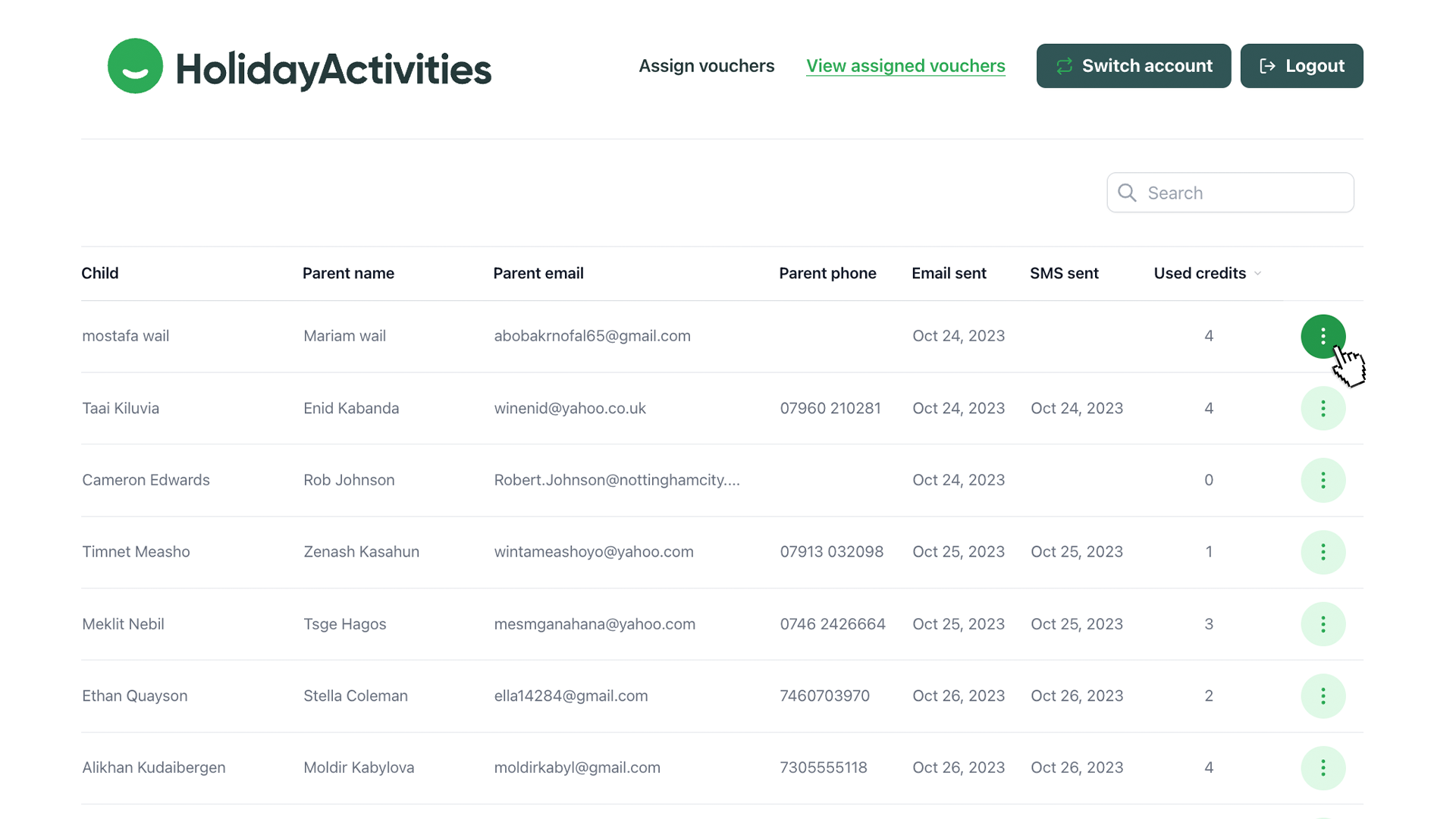Click the Child column header
The image size is (1456, 819).
click(100, 273)
